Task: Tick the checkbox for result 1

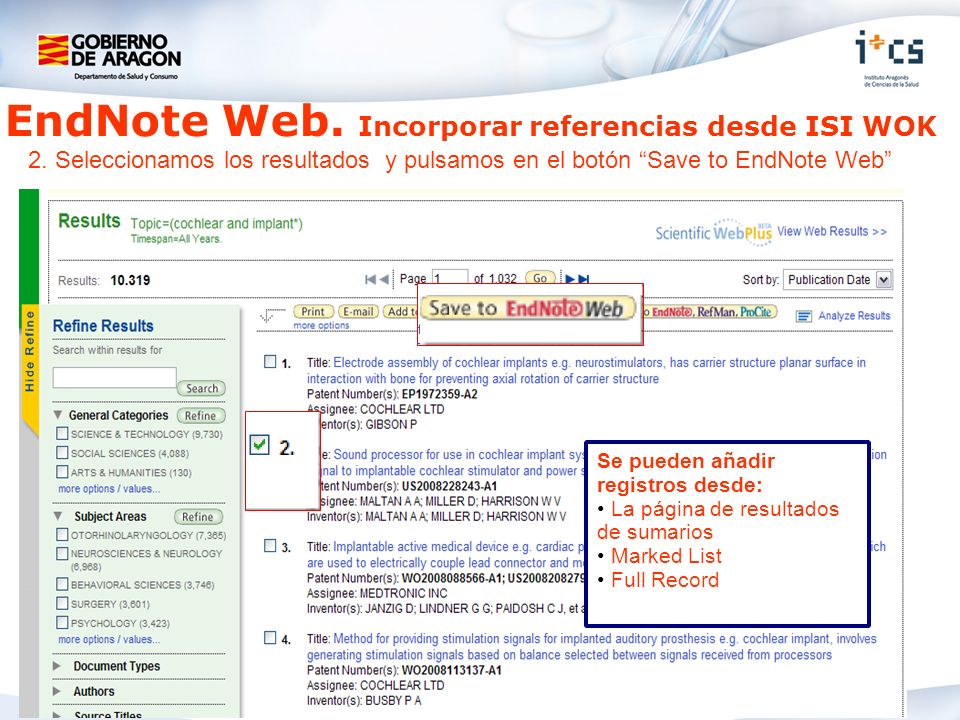Action: [270, 361]
